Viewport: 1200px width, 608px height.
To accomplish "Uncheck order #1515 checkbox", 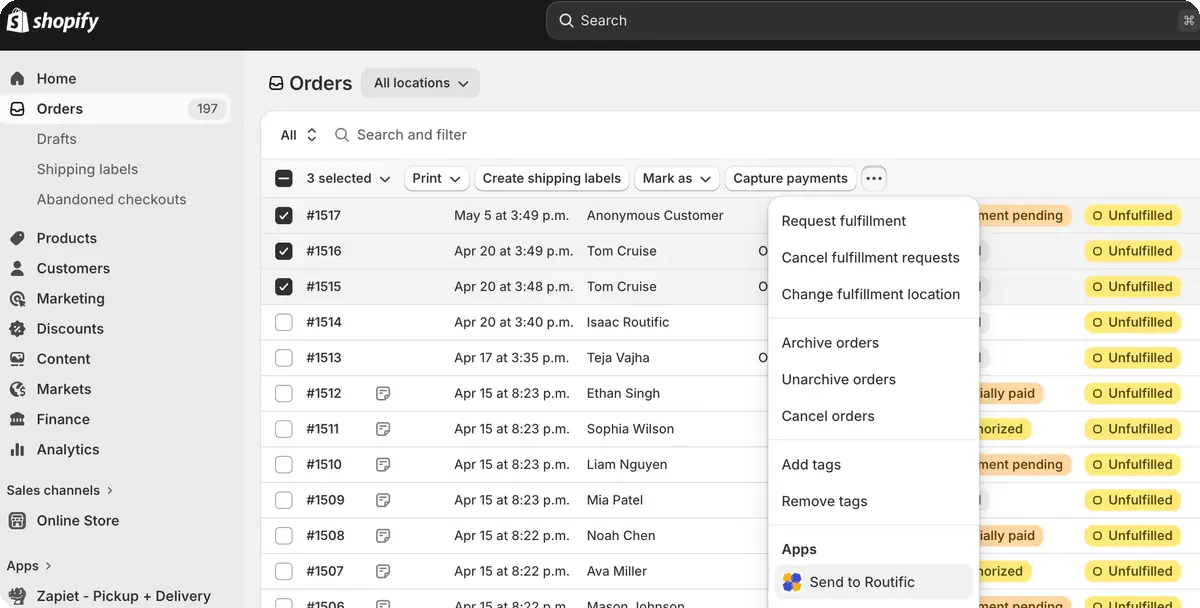I will (284, 286).
